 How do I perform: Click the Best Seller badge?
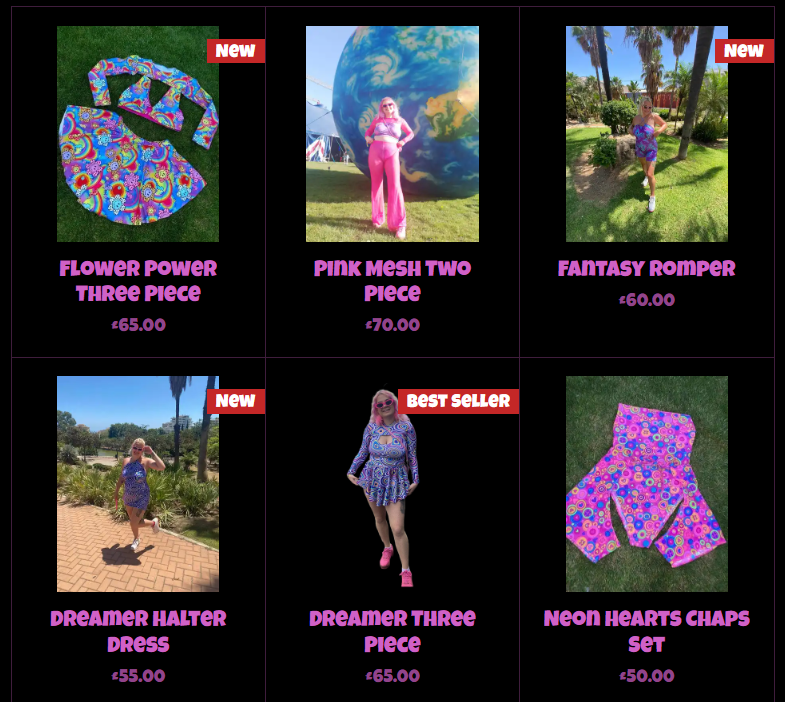click(x=458, y=401)
